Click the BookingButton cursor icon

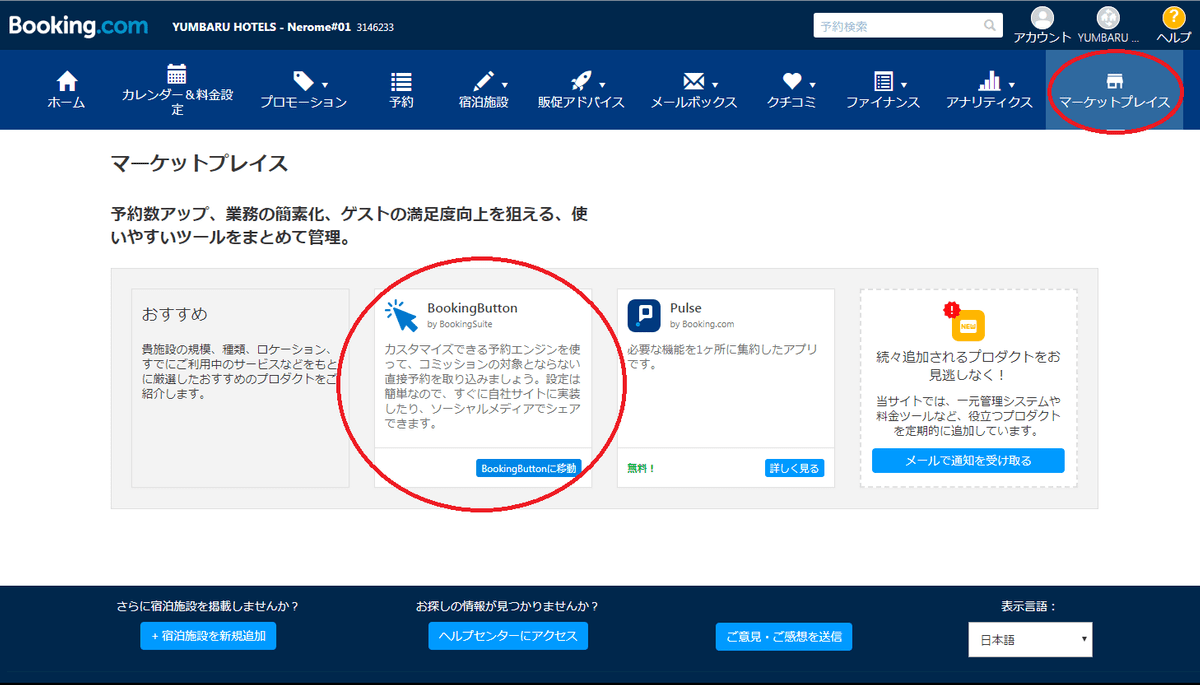[x=401, y=315]
